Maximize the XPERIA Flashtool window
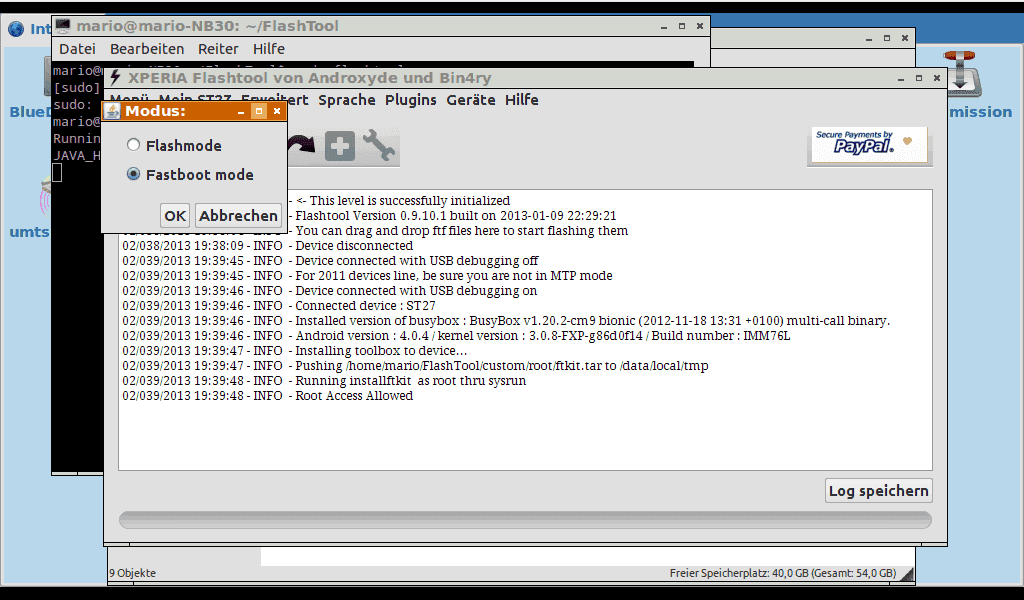Screen dimensions: 1024x600 click(x=919, y=78)
